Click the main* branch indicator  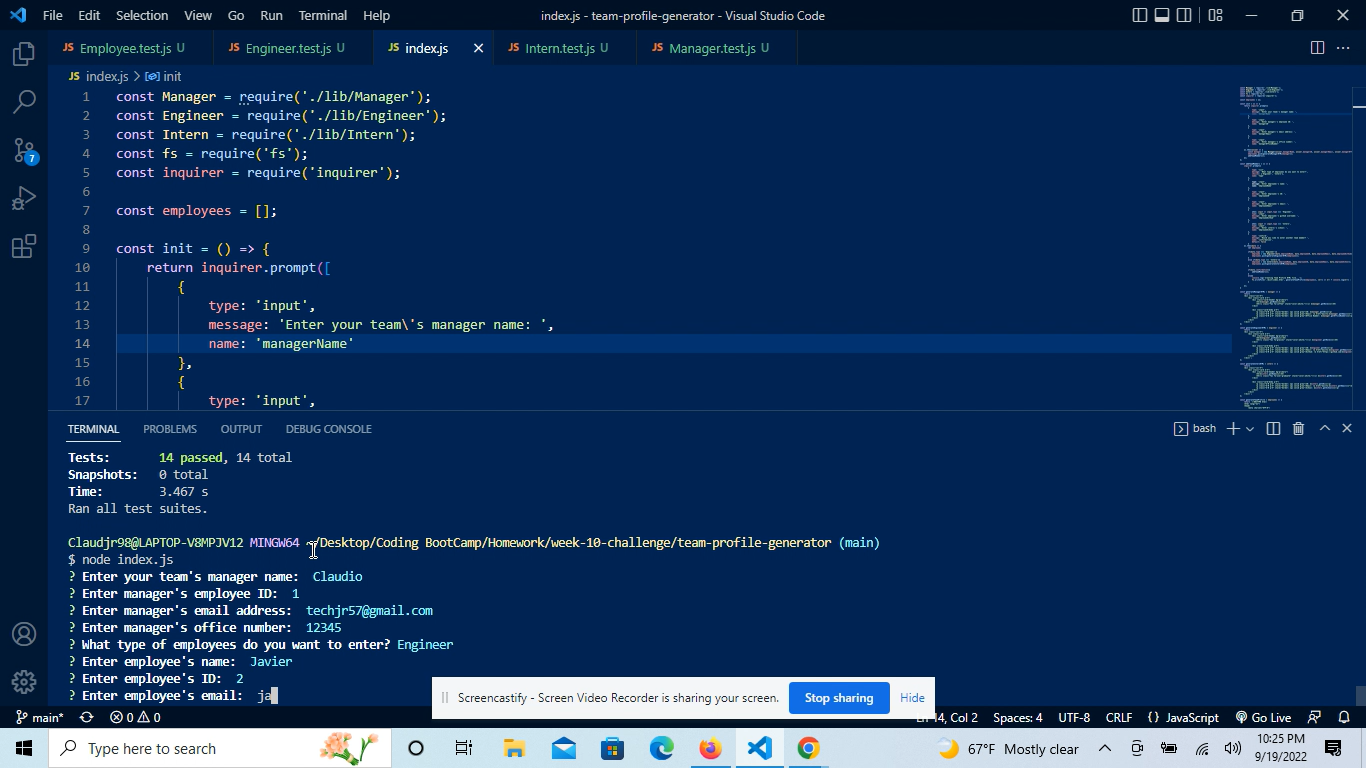pyautogui.click(x=40, y=717)
